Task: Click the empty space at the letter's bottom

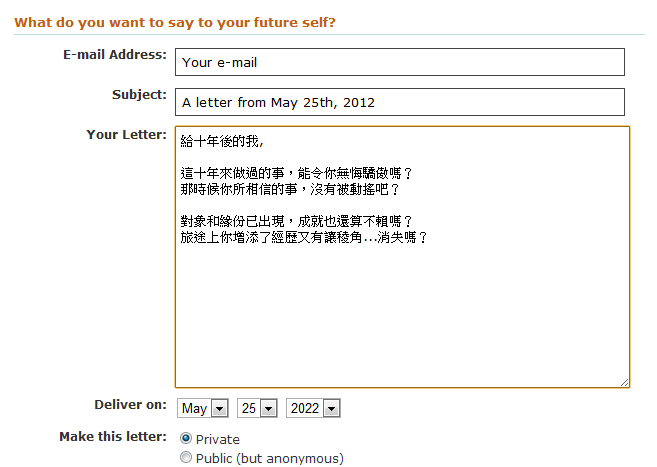Action: pyautogui.click(x=400, y=320)
